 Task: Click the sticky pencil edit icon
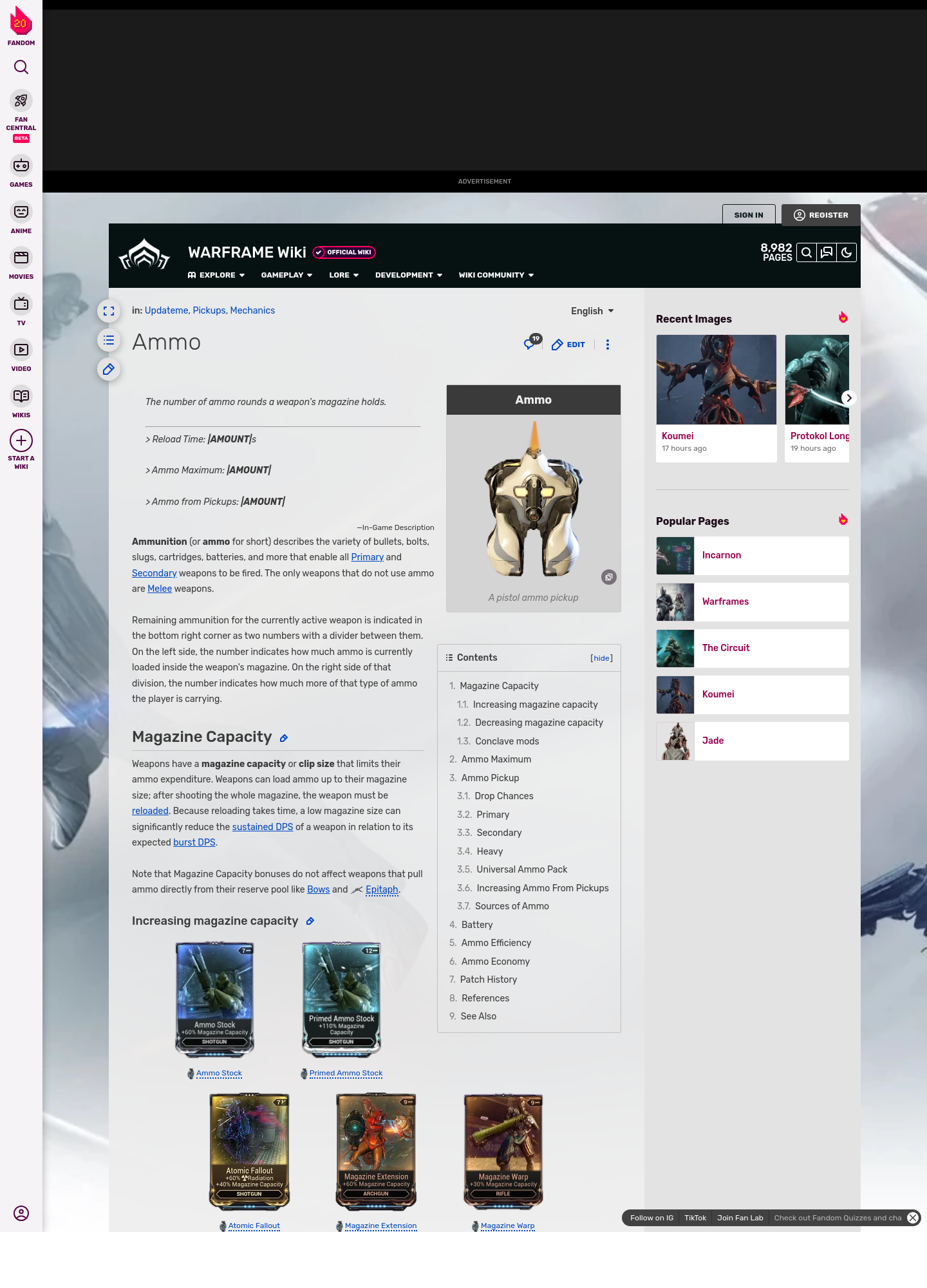[x=109, y=369]
